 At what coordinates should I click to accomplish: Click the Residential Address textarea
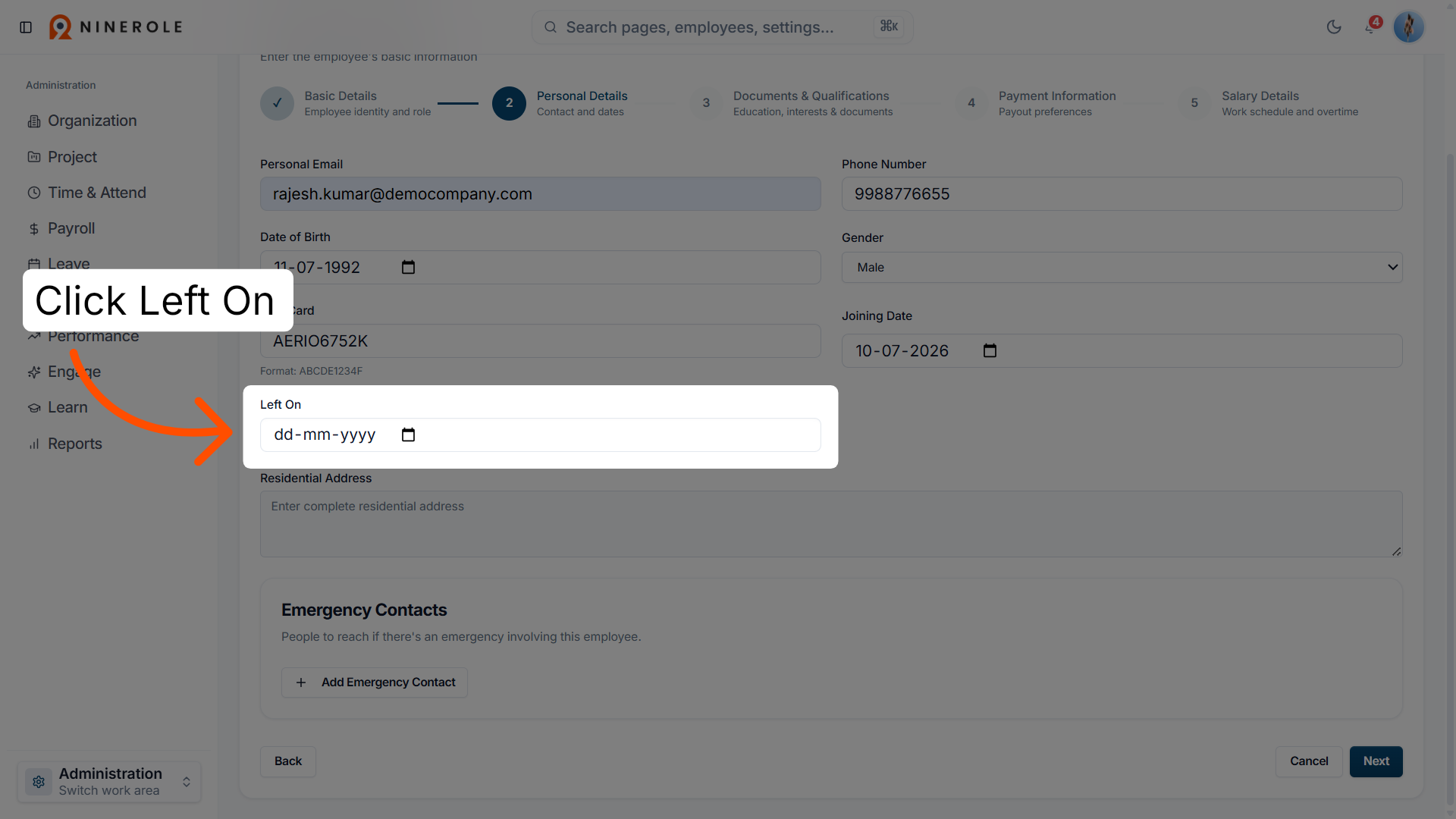(831, 524)
